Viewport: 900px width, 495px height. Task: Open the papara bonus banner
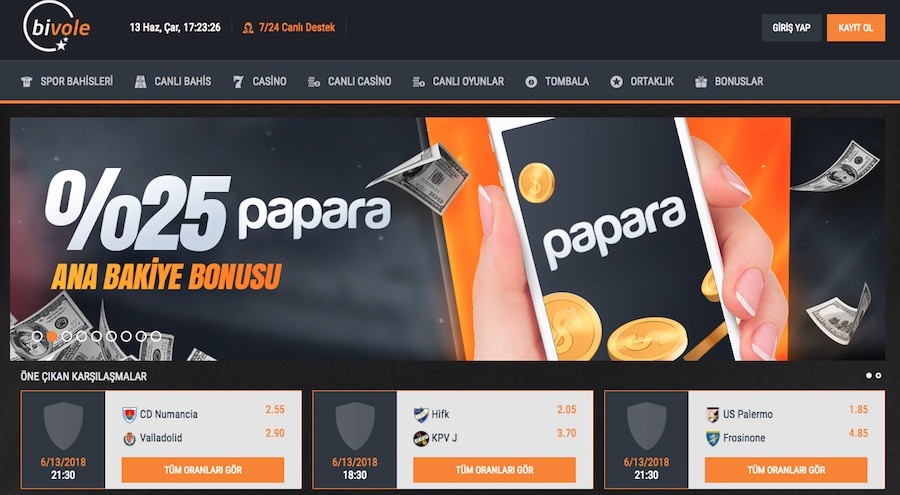tap(447, 239)
